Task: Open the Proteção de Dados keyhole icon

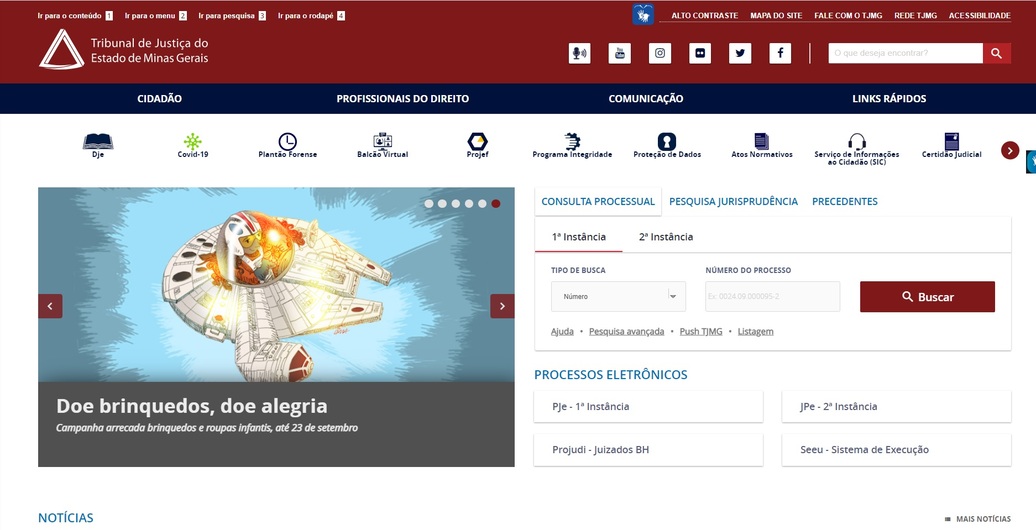Action: click(x=667, y=141)
